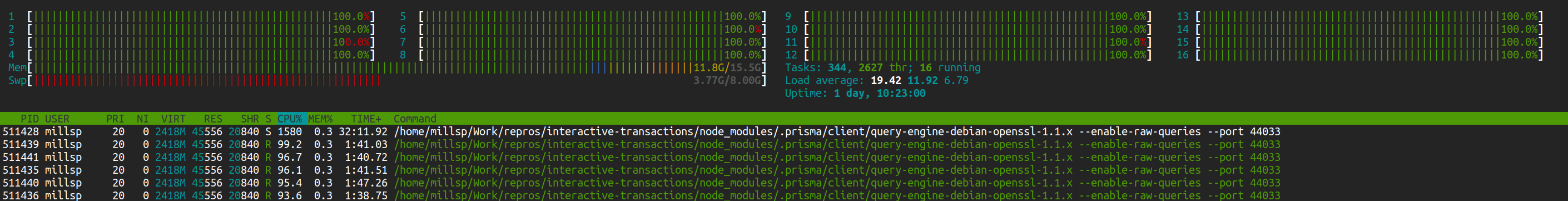Click TIME+ value 1:38.75
1568x201 pixels.
366,195
